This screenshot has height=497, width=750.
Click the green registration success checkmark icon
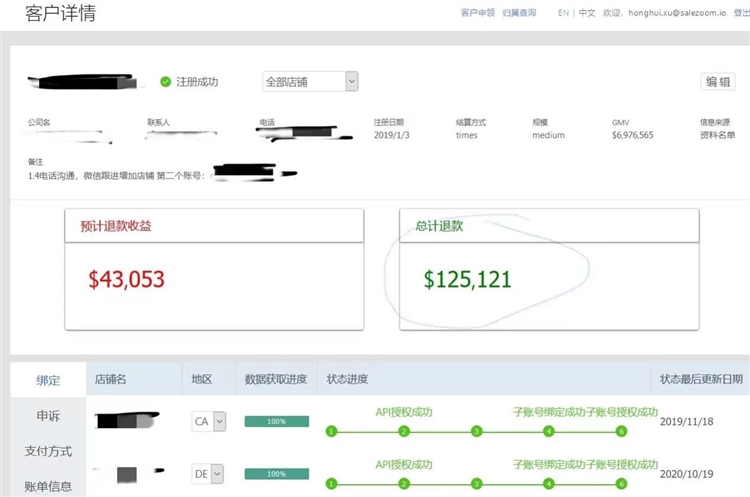(x=165, y=82)
